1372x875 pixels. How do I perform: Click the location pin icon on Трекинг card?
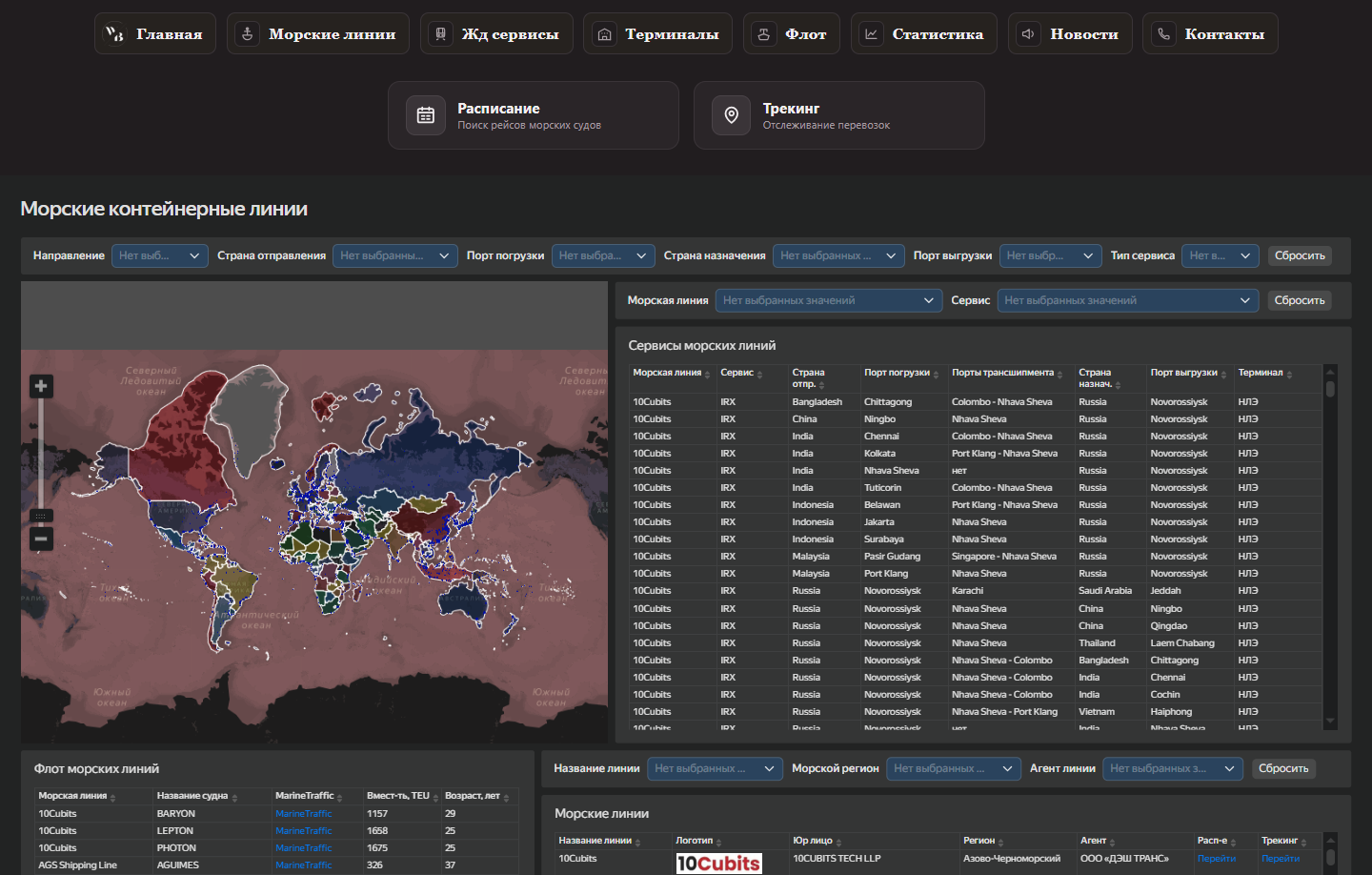[x=732, y=115]
